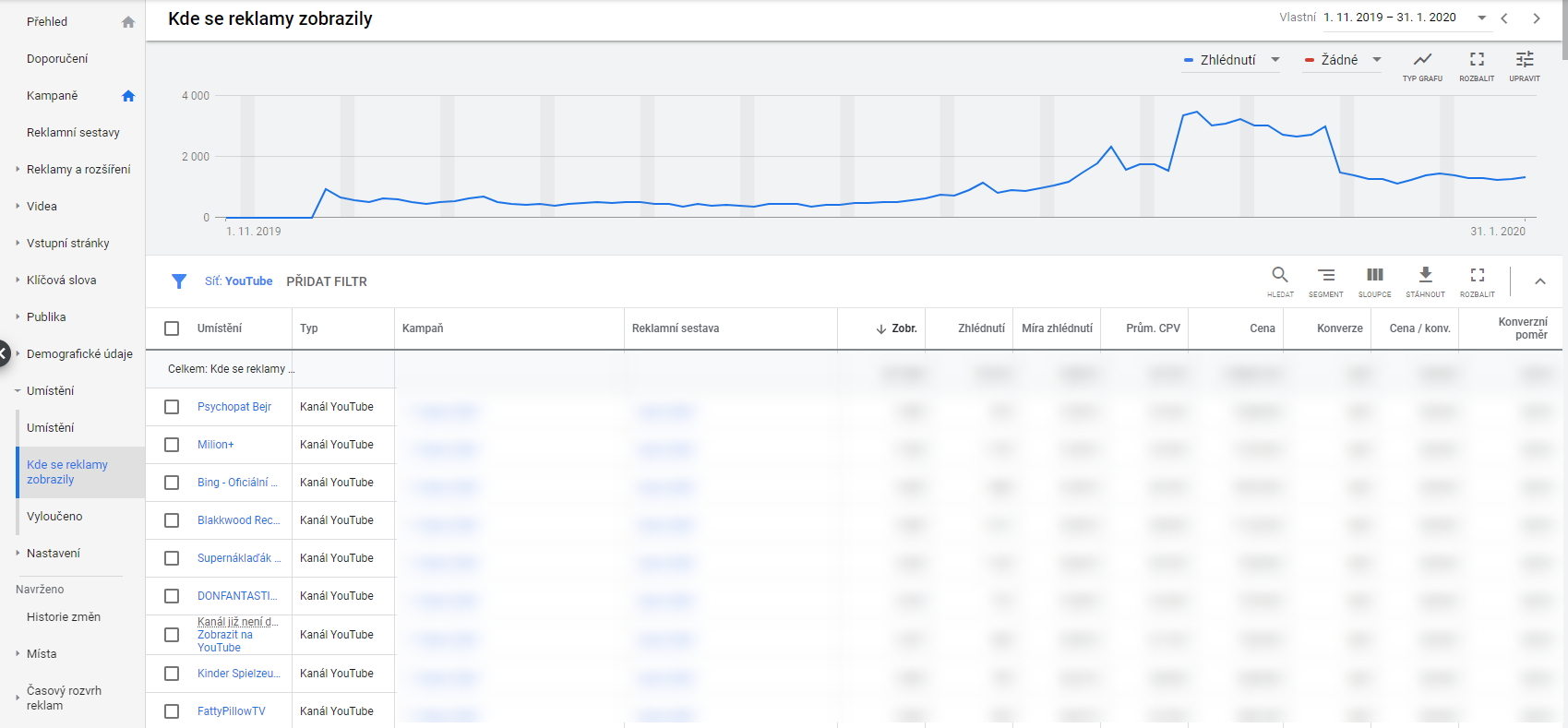Collapse the Umístění parent section

click(18, 390)
